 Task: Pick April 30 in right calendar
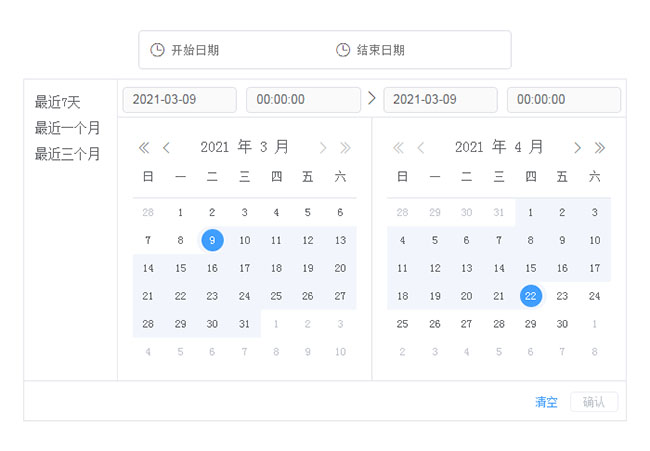click(563, 324)
